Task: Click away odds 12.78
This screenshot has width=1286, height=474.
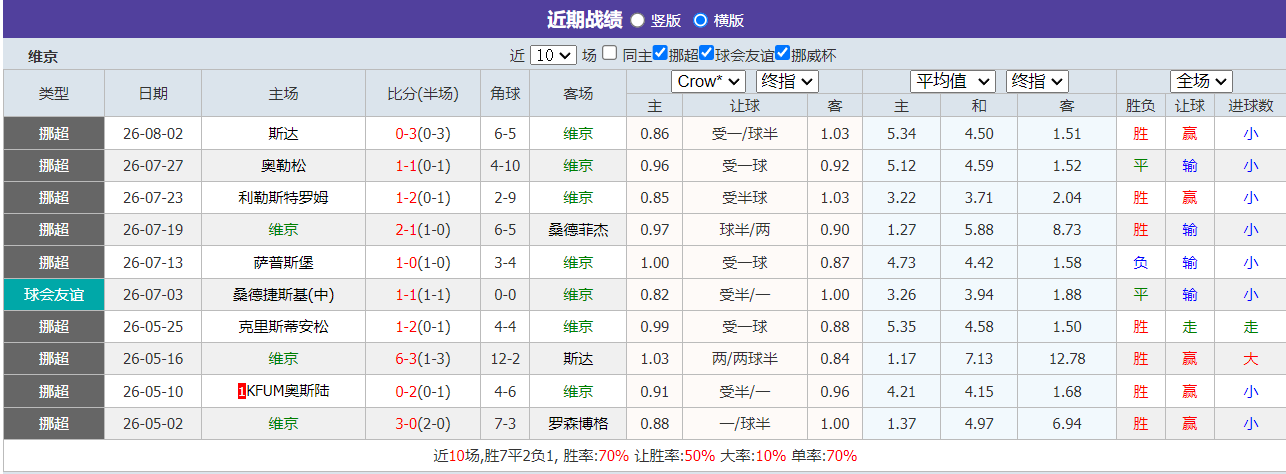Action: 1067,358
